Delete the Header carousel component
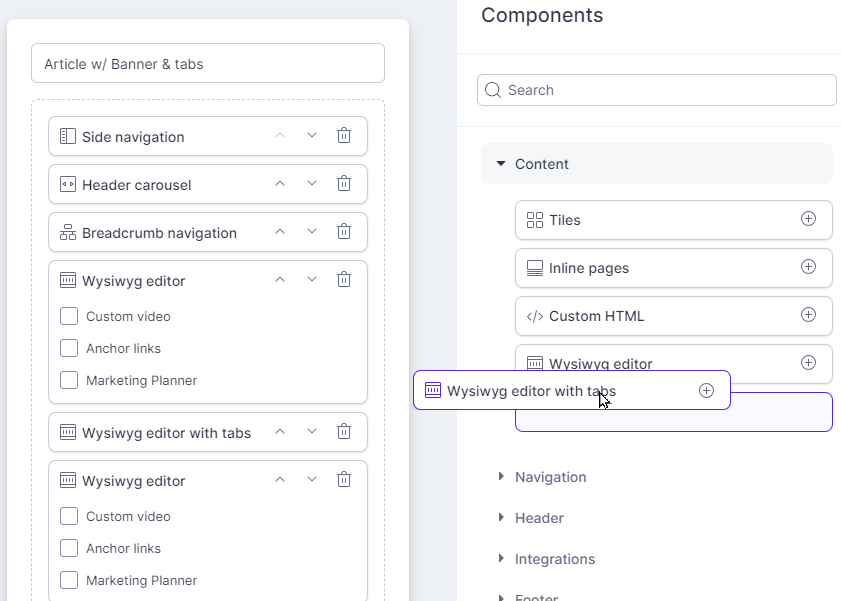This screenshot has width=841, height=601. [344, 184]
